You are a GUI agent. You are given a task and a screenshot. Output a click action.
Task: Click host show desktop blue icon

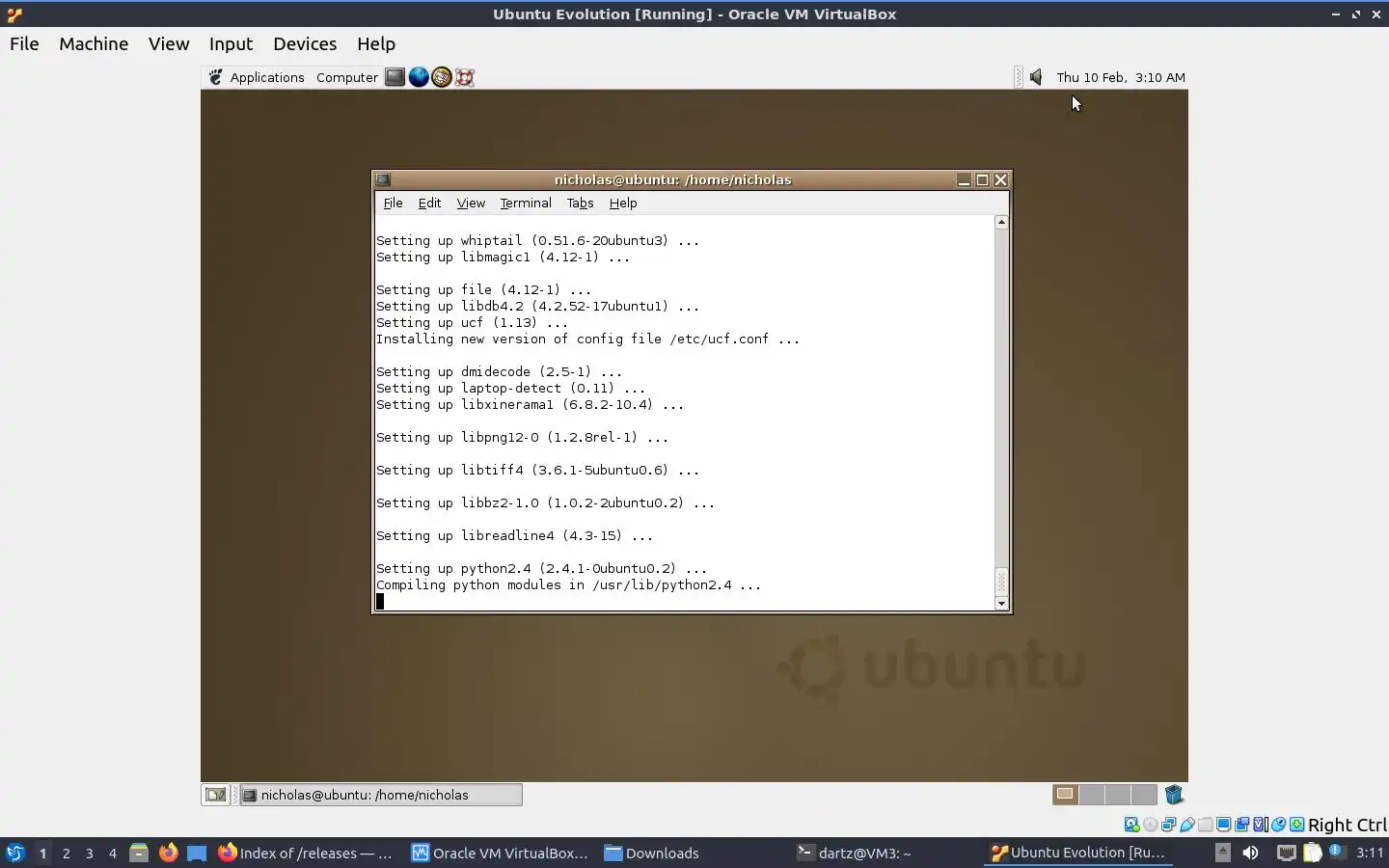point(197,853)
